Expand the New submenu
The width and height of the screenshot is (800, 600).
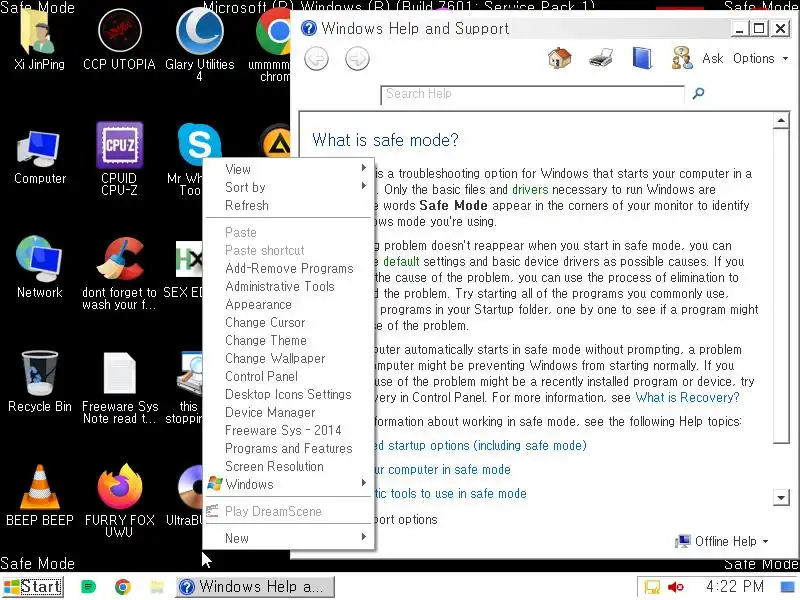tap(288, 538)
